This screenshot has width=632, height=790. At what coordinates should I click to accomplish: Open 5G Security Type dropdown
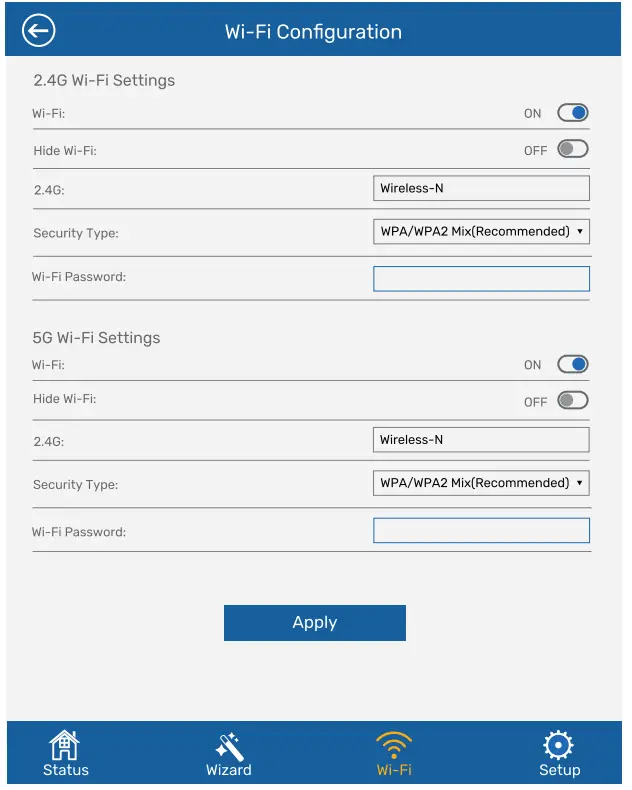pyautogui.click(x=480, y=483)
